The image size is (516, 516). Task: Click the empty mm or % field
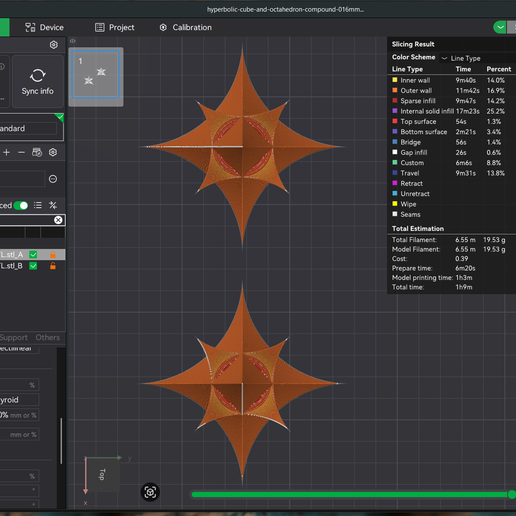click(19, 434)
